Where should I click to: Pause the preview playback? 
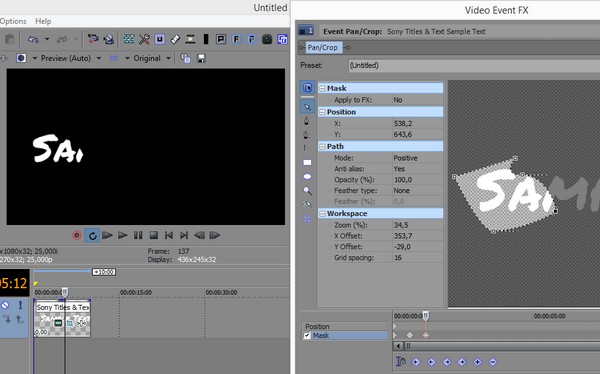(x=138, y=235)
